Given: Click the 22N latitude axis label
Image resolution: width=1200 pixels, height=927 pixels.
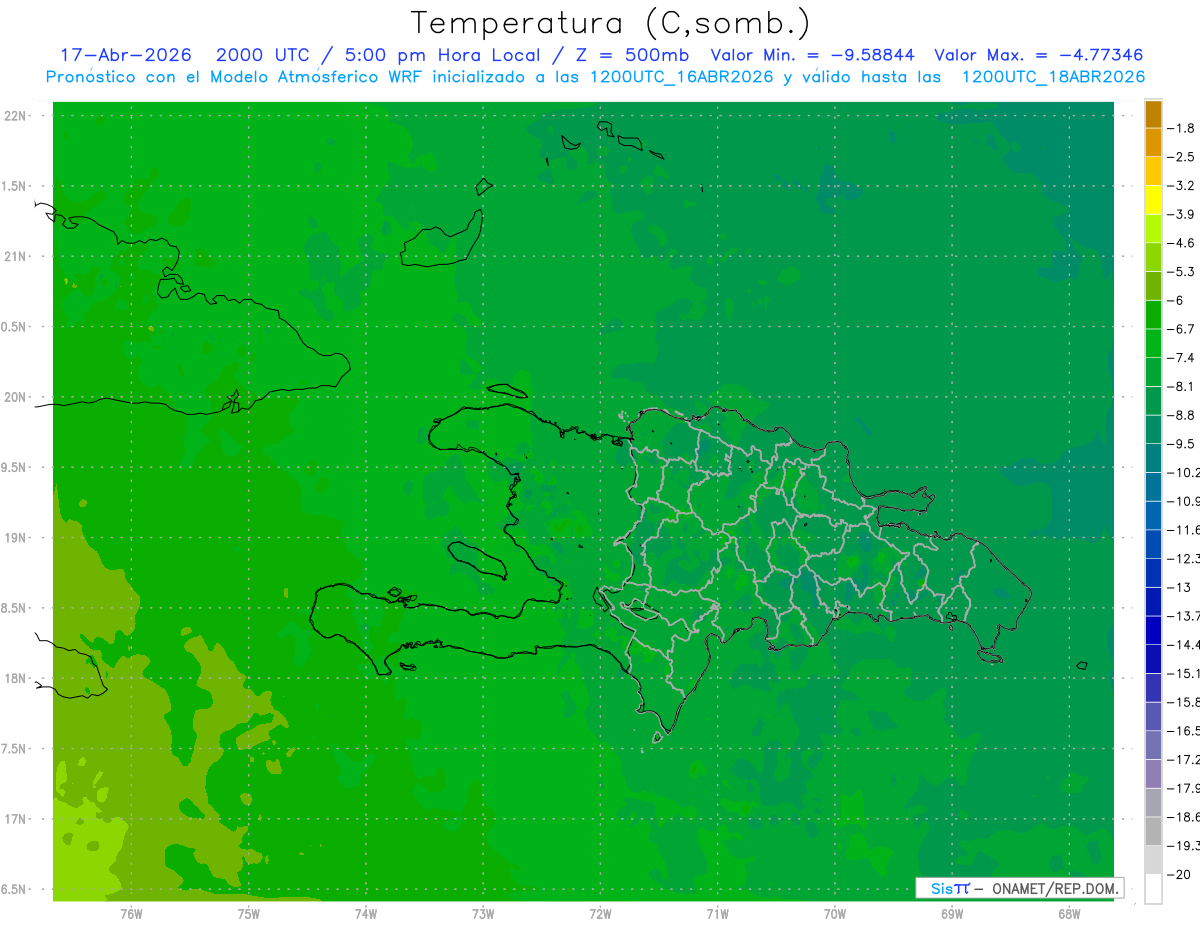Looking at the screenshot, I should [x=17, y=115].
